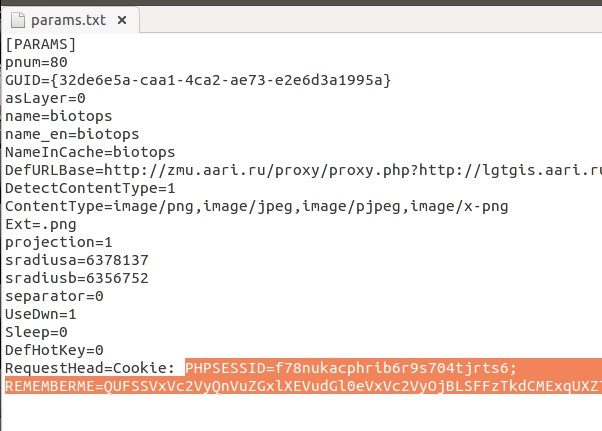Place cursor in ContentType image types line

point(257,206)
